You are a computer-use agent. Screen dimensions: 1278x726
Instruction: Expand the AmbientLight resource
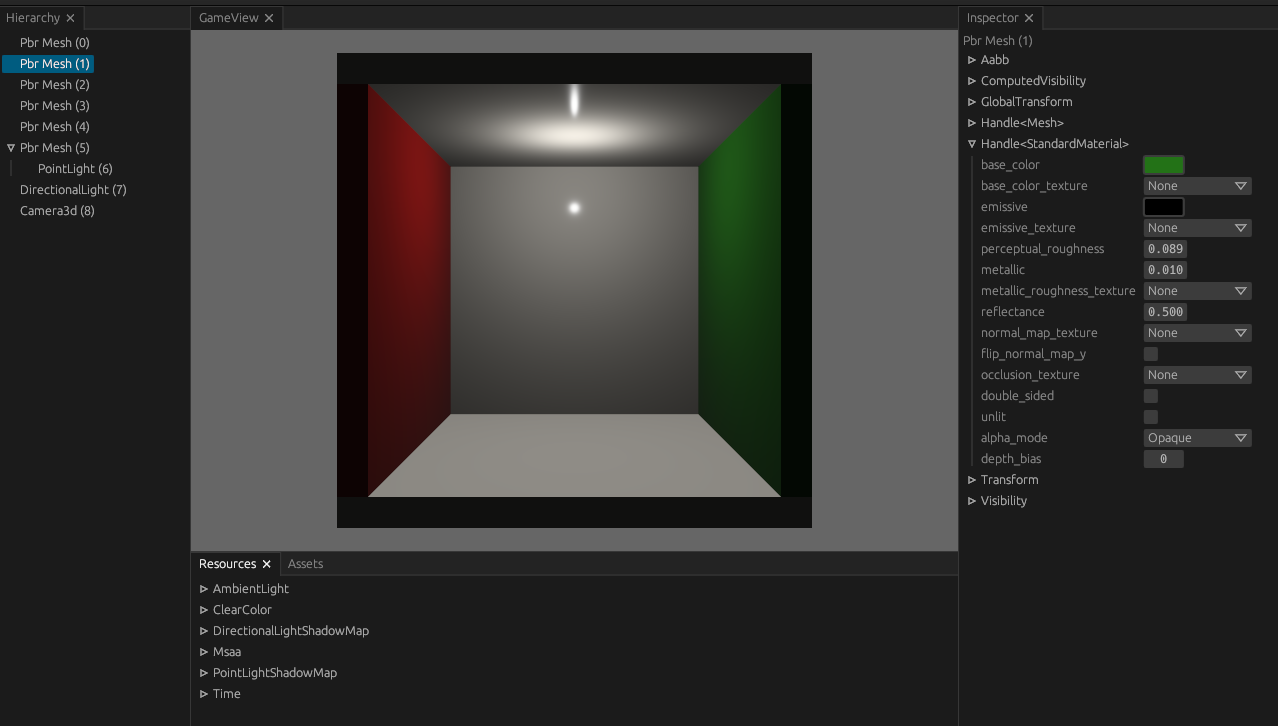tap(204, 589)
